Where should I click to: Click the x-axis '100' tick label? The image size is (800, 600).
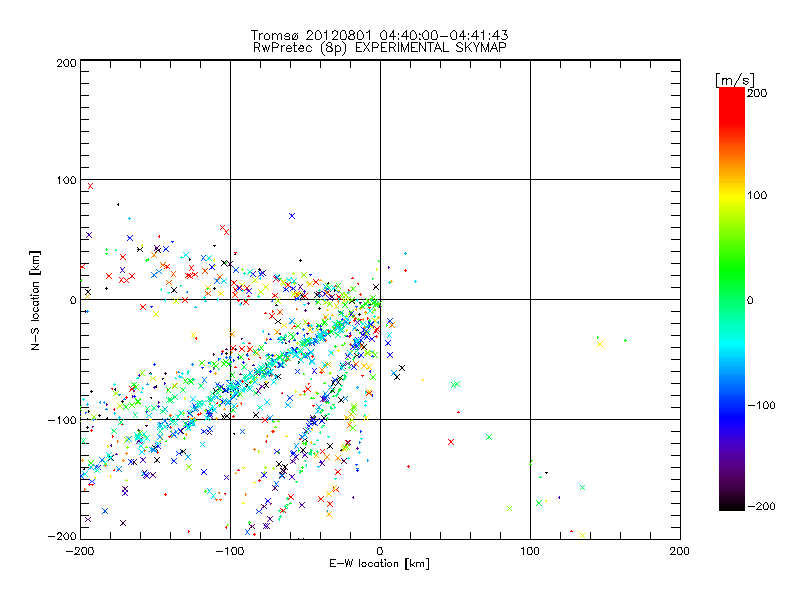point(530,551)
